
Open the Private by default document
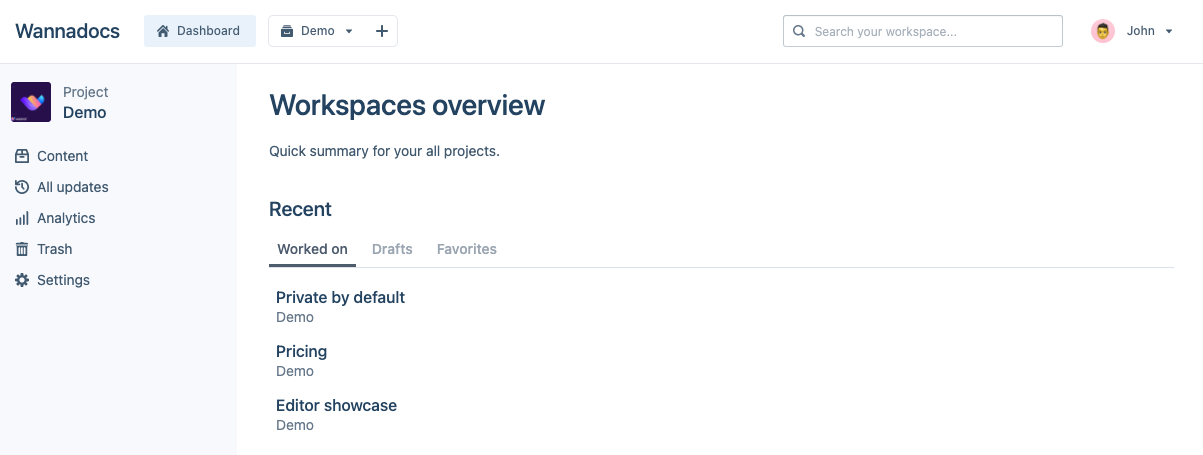340,297
